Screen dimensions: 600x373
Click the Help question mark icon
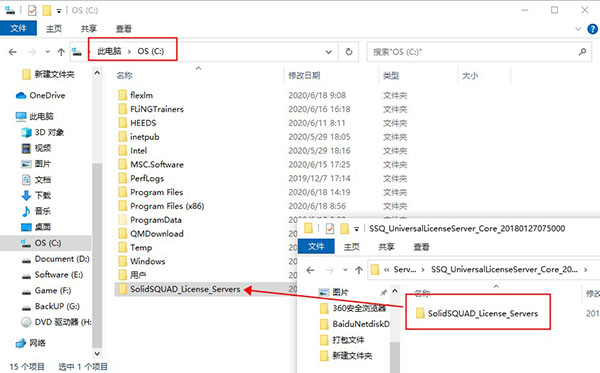592,29
